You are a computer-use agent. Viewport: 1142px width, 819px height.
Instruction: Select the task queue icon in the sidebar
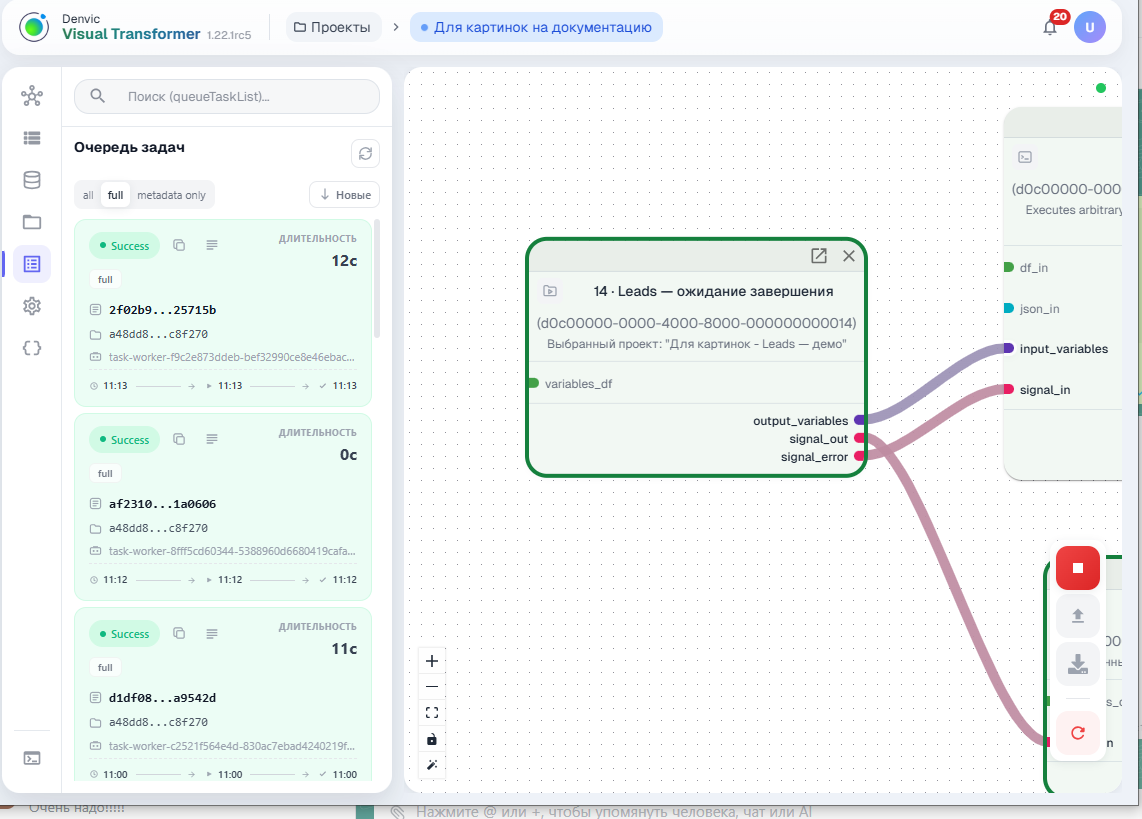(x=32, y=264)
